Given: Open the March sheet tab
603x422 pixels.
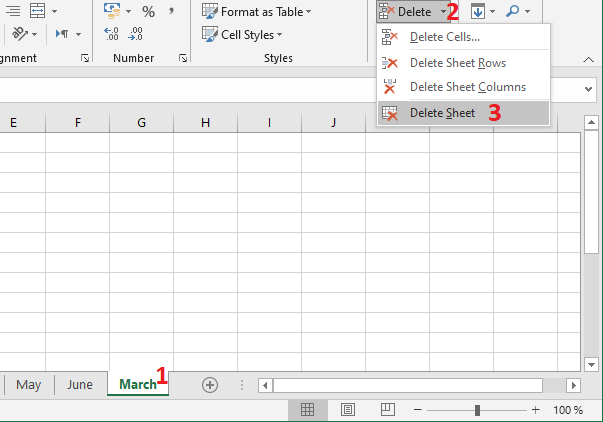Looking at the screenshot, I should coord(137,384).
